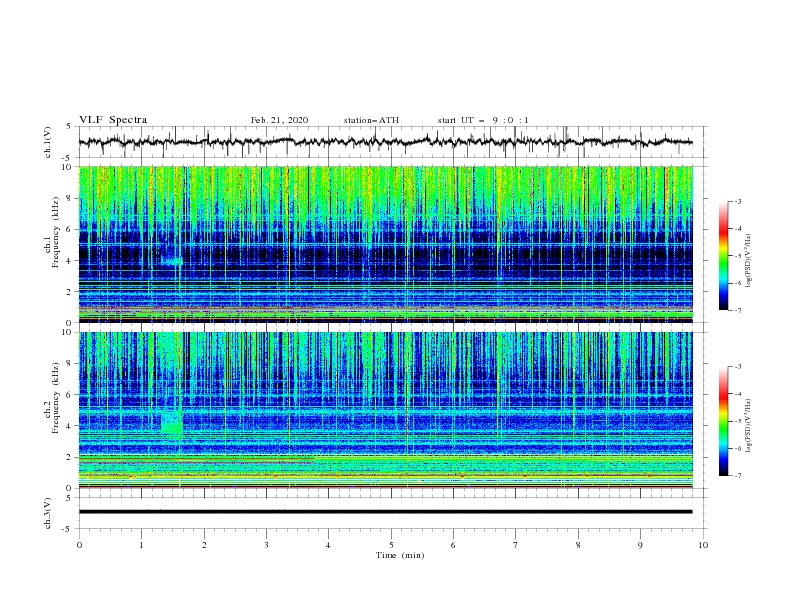Click the ch.2 'Frequency (kHz)' axis label
Image resolution: width=792 pixels, height=612 pixels.
click(x=55, y=397)
